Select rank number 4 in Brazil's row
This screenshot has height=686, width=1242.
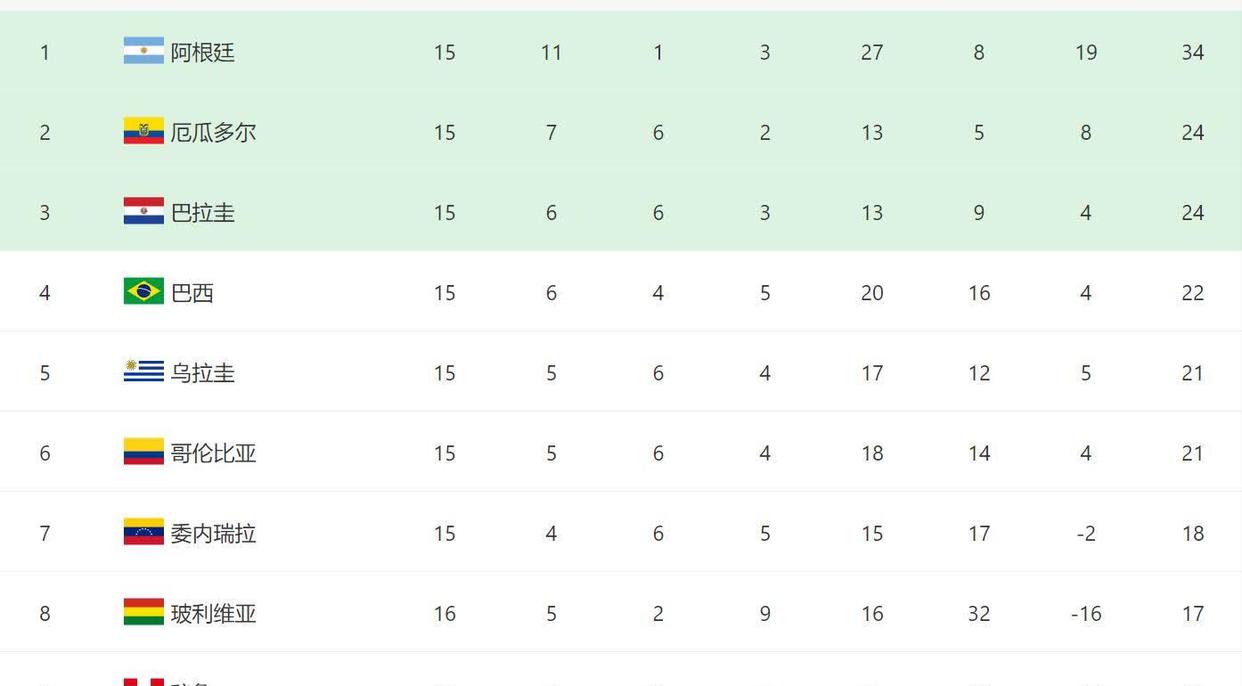click(45, 293)
